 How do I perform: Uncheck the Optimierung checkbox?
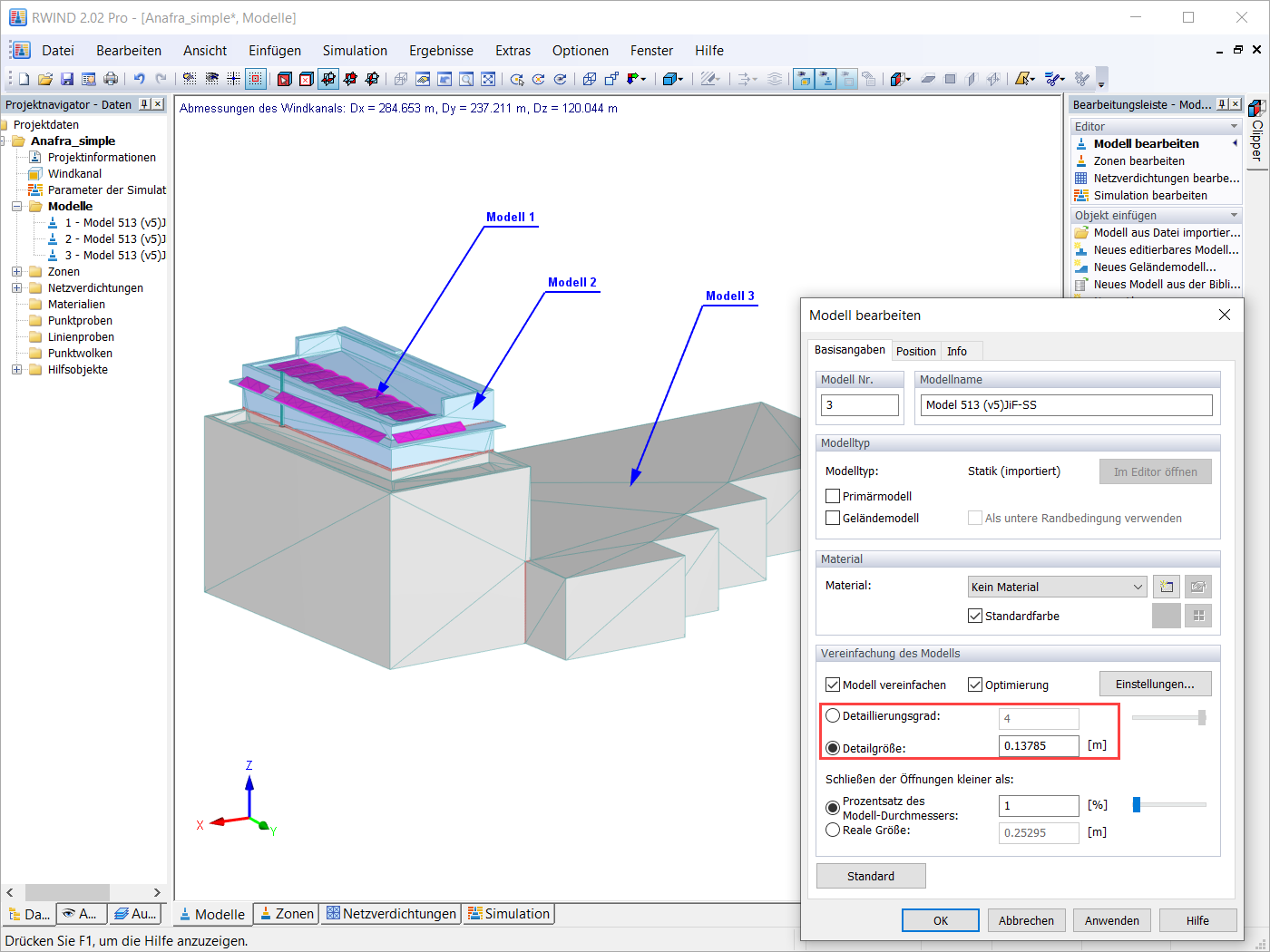pos(975,685)
